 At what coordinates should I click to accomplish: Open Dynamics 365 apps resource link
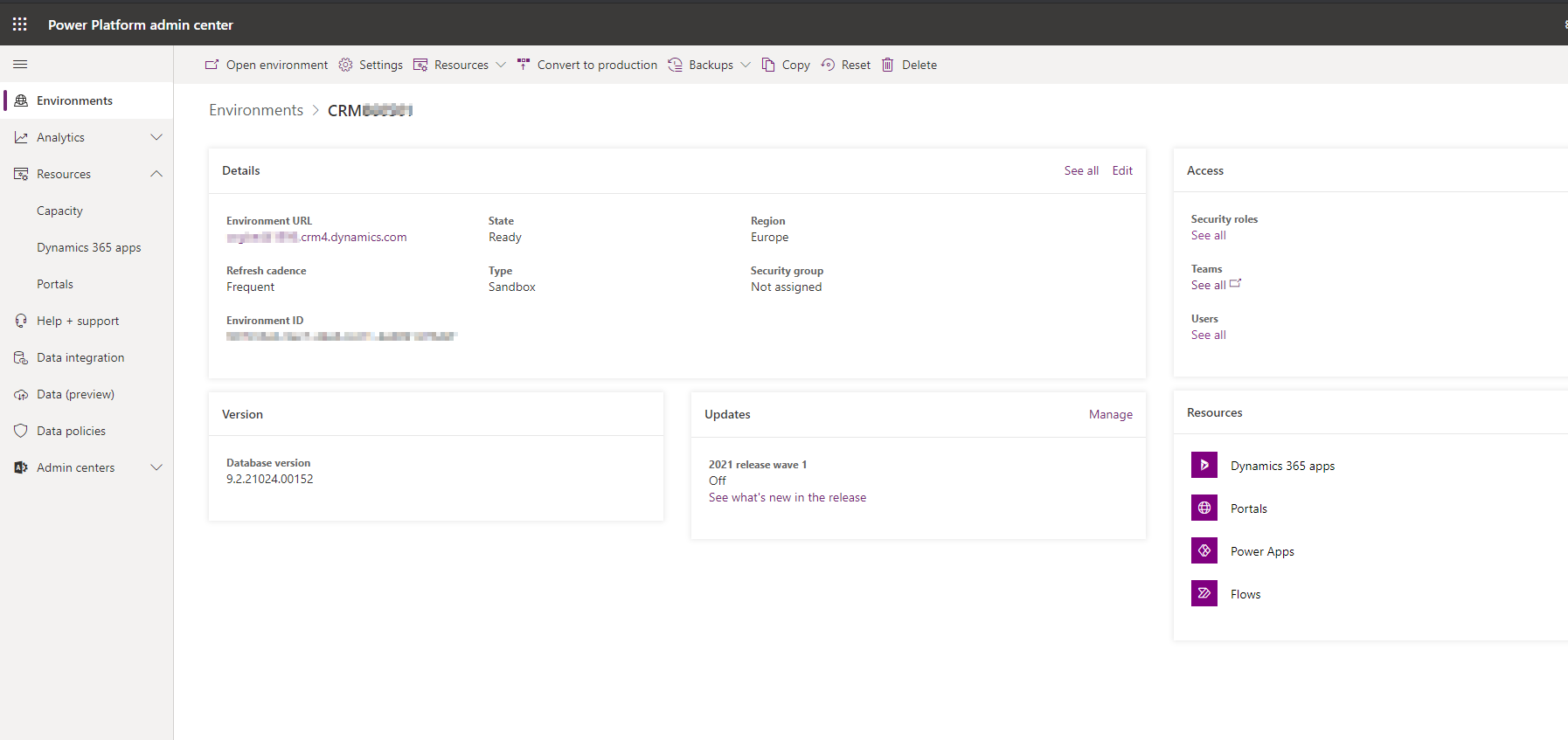[x=1282, y=466]
